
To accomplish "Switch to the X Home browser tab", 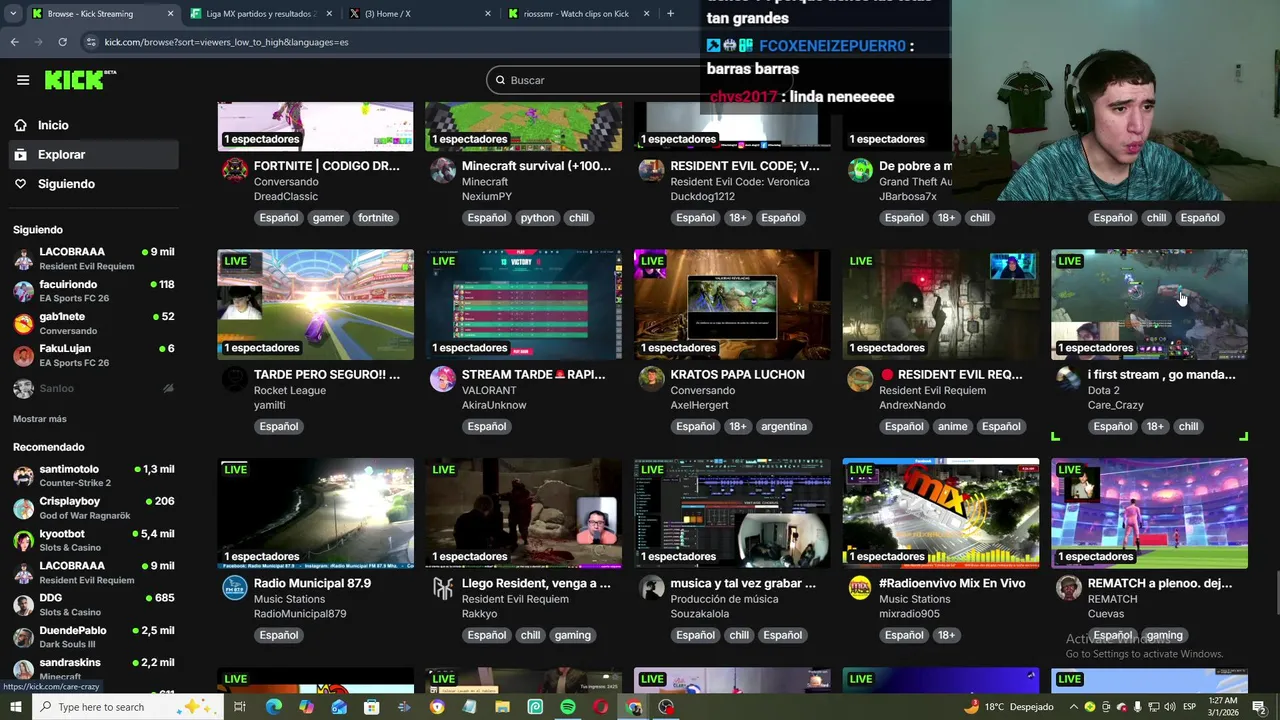I will pyautogui.click(x=418, y=14).
